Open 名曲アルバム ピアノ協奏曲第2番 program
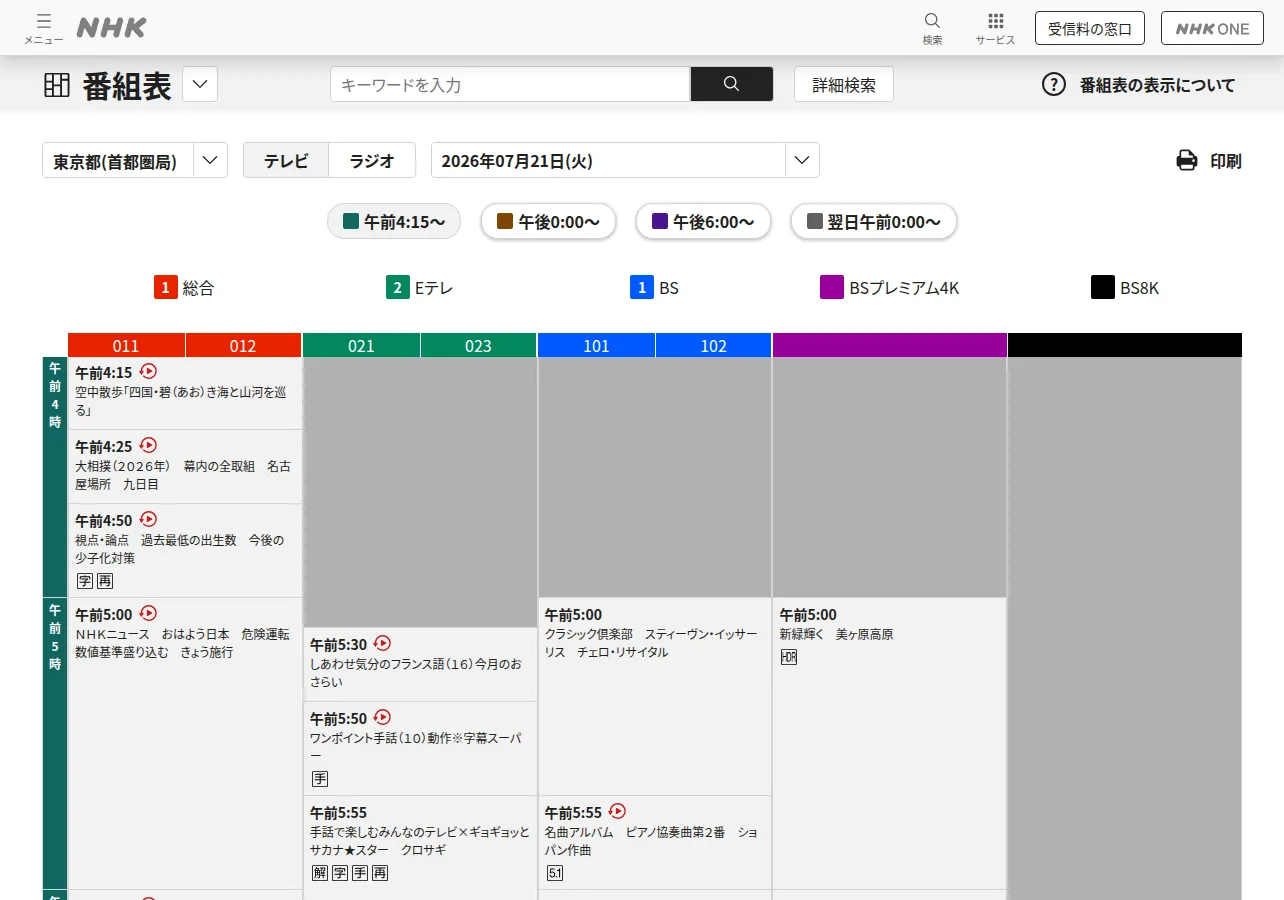The height and width of the screenshot is (900, 1284). click(x=655, y=842)
